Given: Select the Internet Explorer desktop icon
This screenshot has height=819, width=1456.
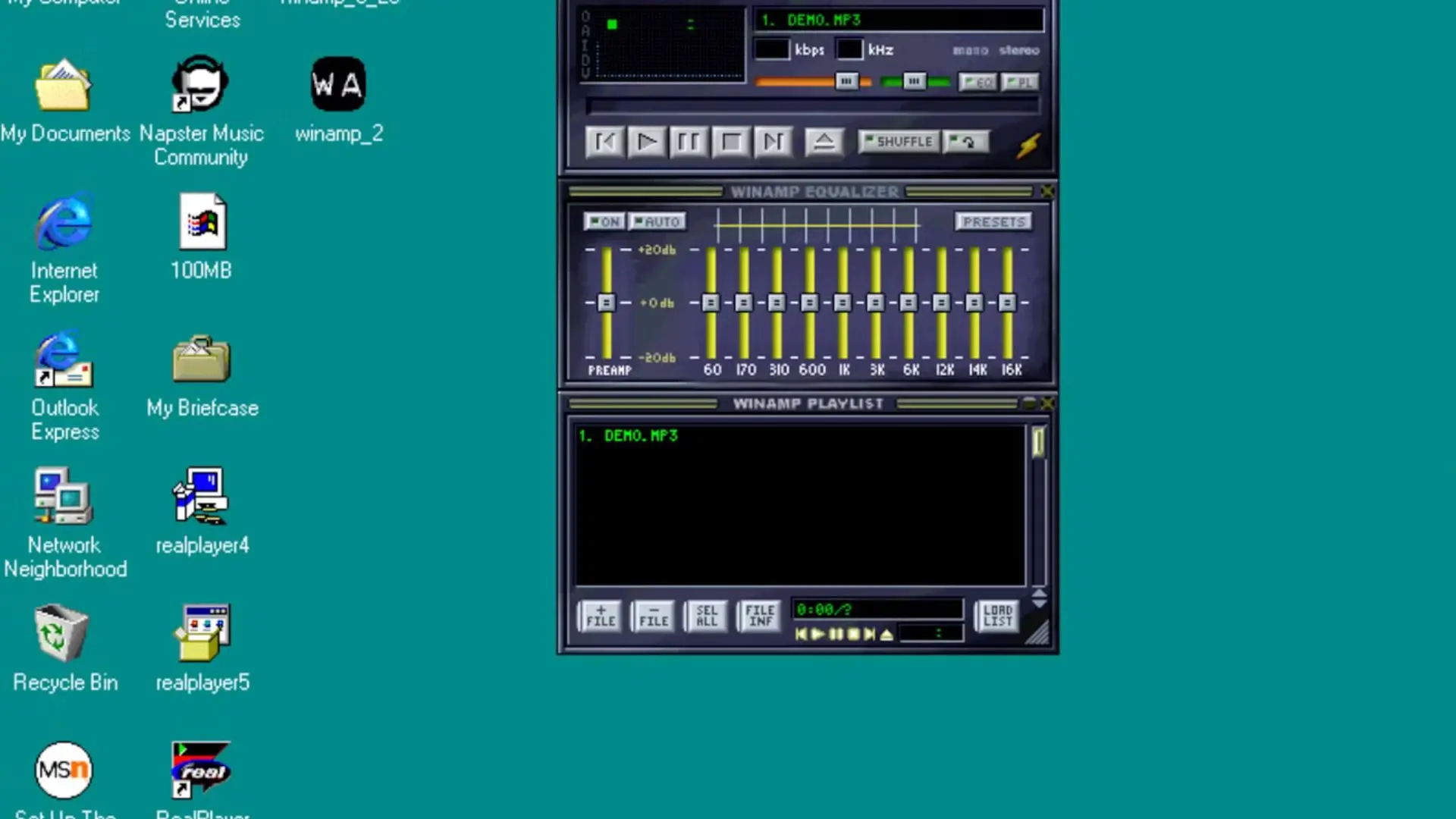Looking at the screenshot, I should pos(64,248).
